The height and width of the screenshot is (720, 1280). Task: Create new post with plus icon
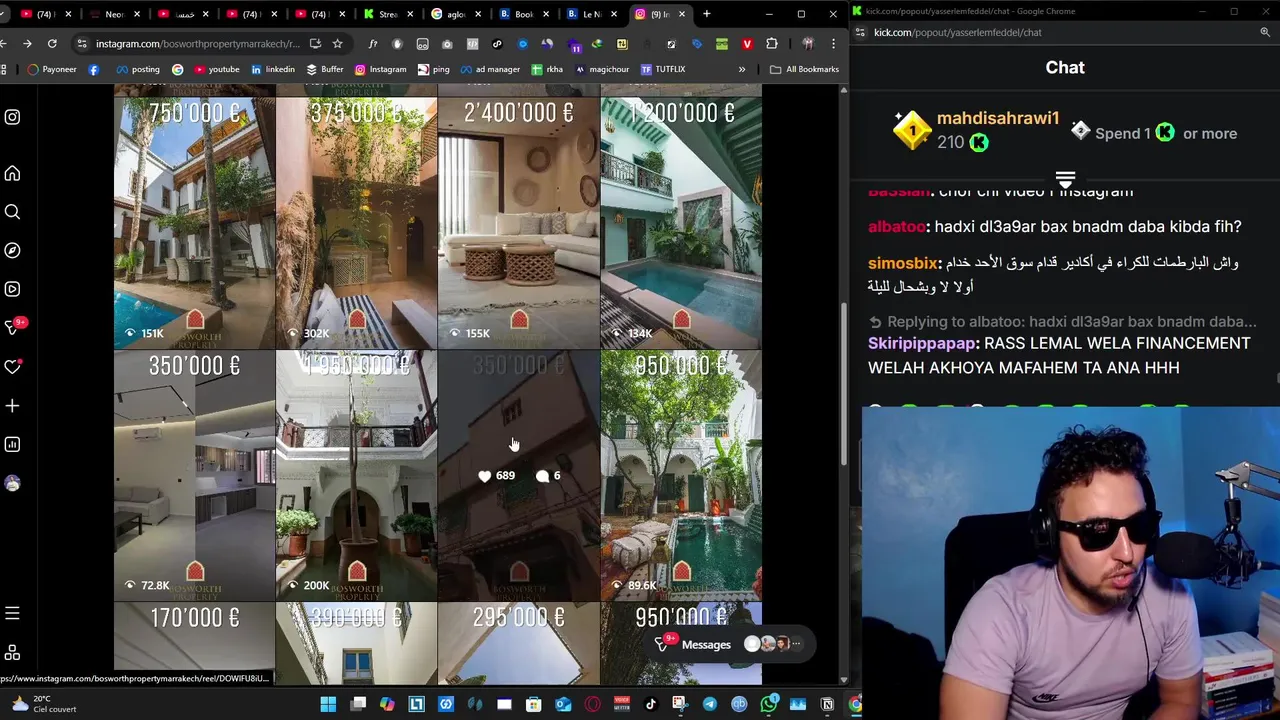12,406
